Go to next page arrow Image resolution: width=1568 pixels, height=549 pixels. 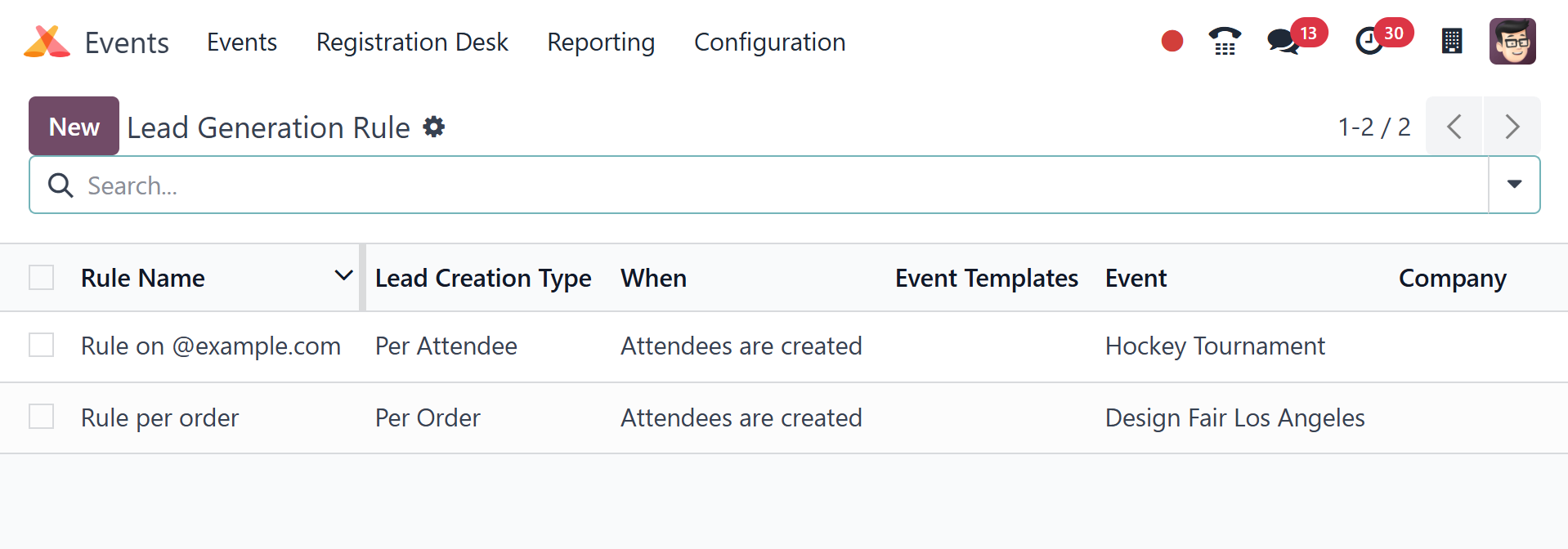1512,127
